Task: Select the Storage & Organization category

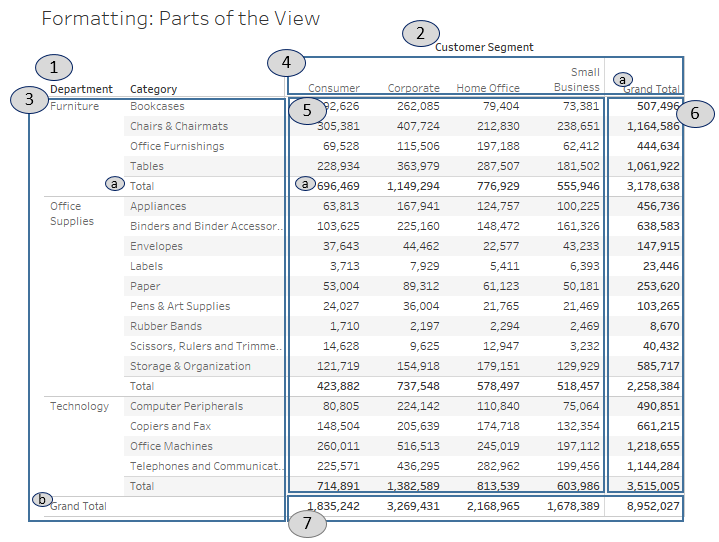Action: (190, 366)
